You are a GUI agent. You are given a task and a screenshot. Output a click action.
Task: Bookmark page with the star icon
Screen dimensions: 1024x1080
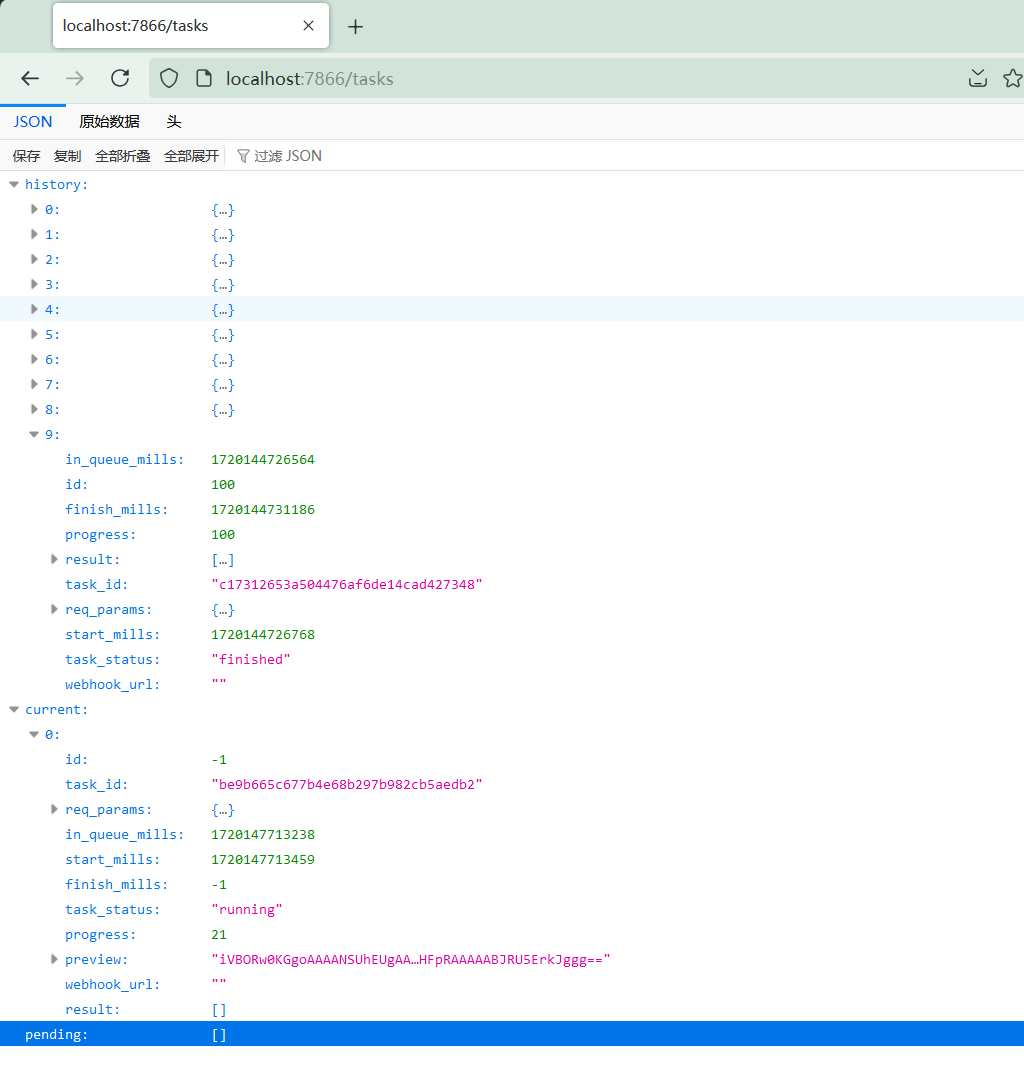pos(1012,78)
